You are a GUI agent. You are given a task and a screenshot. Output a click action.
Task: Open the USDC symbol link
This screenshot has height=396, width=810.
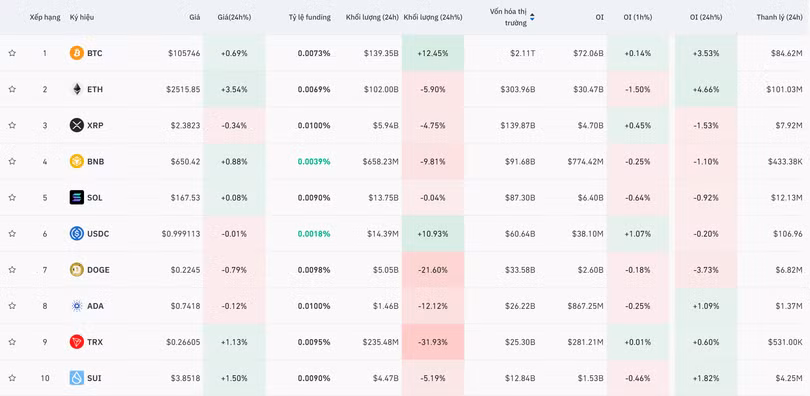click(98, 234)
